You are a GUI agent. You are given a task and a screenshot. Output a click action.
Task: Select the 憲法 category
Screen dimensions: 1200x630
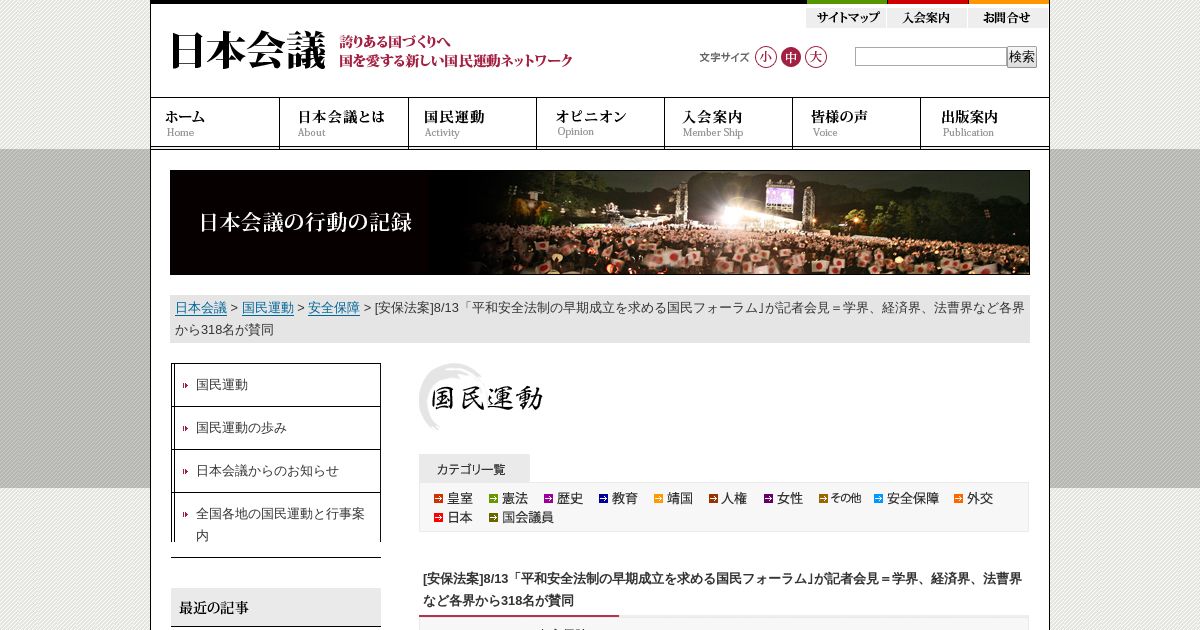[515, 498]
